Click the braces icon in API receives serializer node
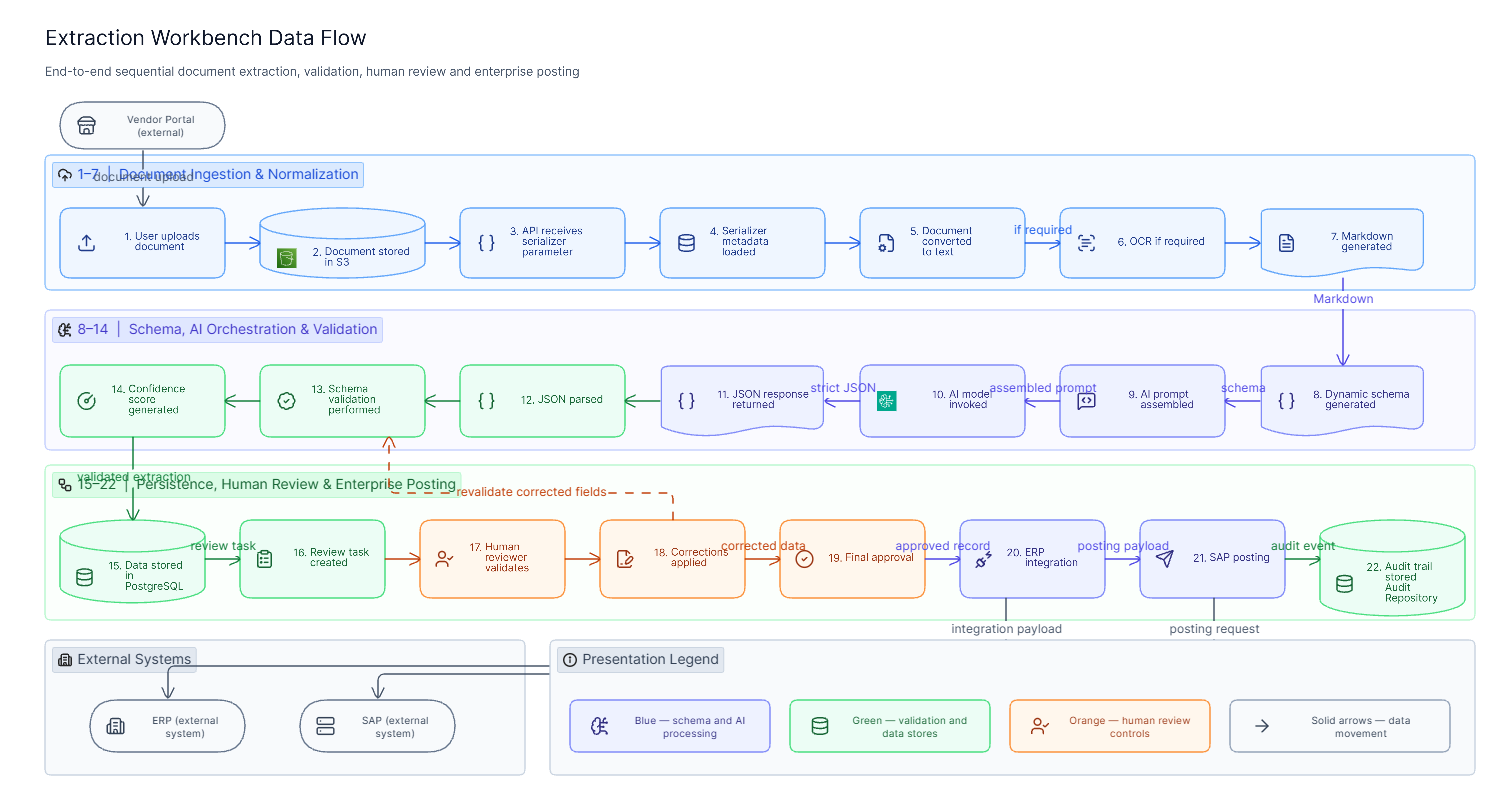The image size is (1500, 803). pos(487,242)
